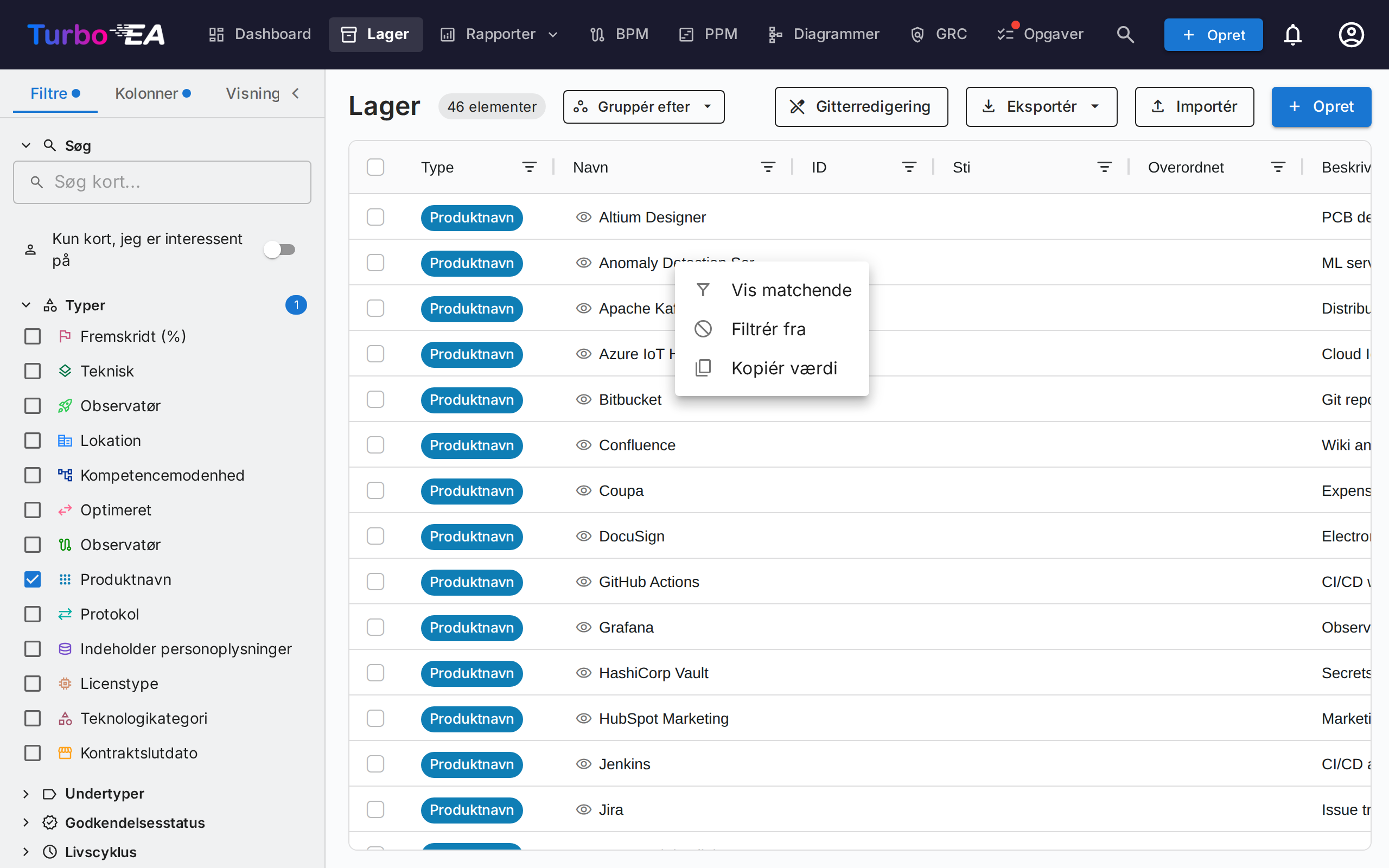Screen dimensions: 1389x868
Task: Expand the Rapporter menu
Action: click(499, 34)
